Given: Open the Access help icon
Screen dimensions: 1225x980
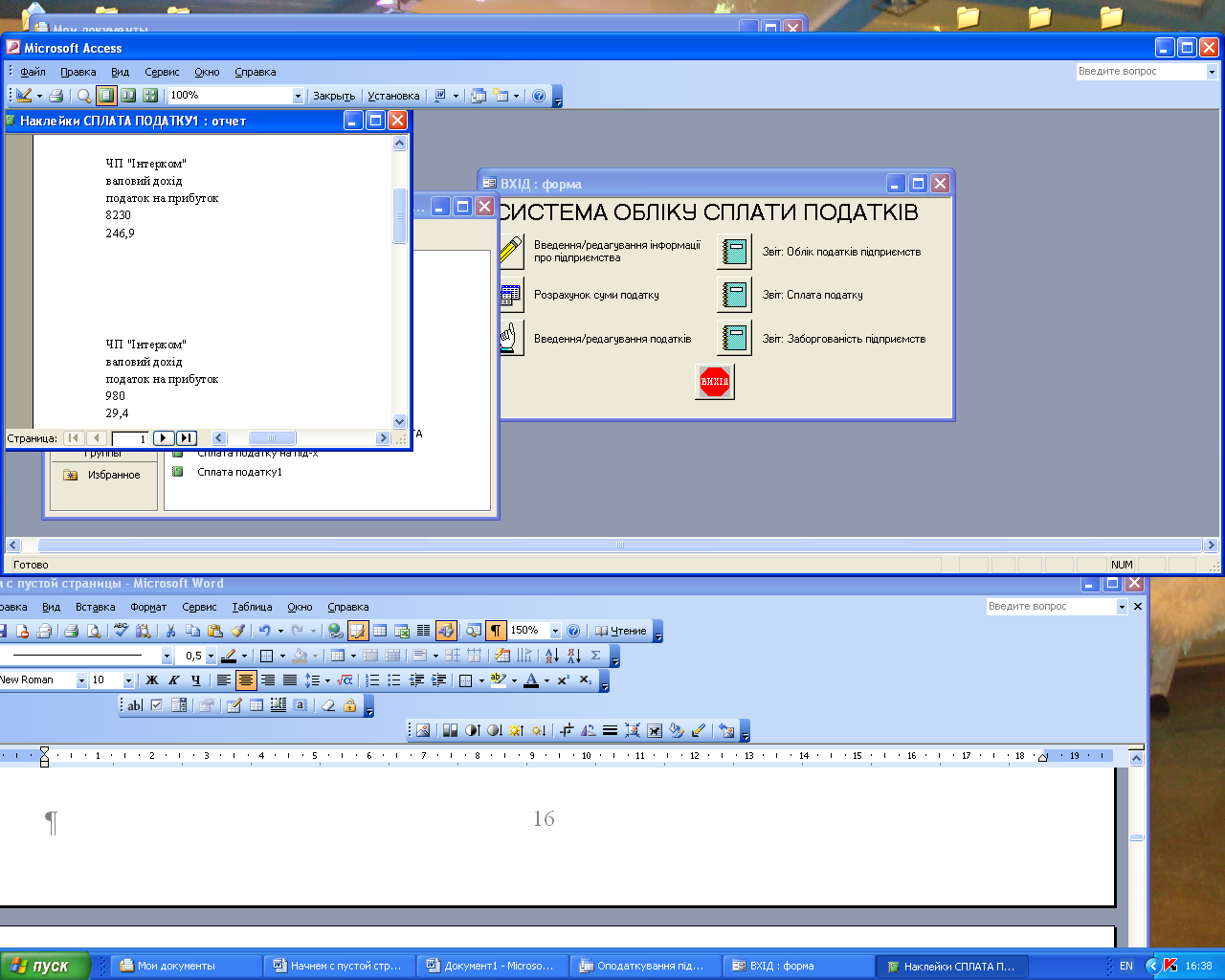Looking at the screenshot, I should (x=539, y=96).
